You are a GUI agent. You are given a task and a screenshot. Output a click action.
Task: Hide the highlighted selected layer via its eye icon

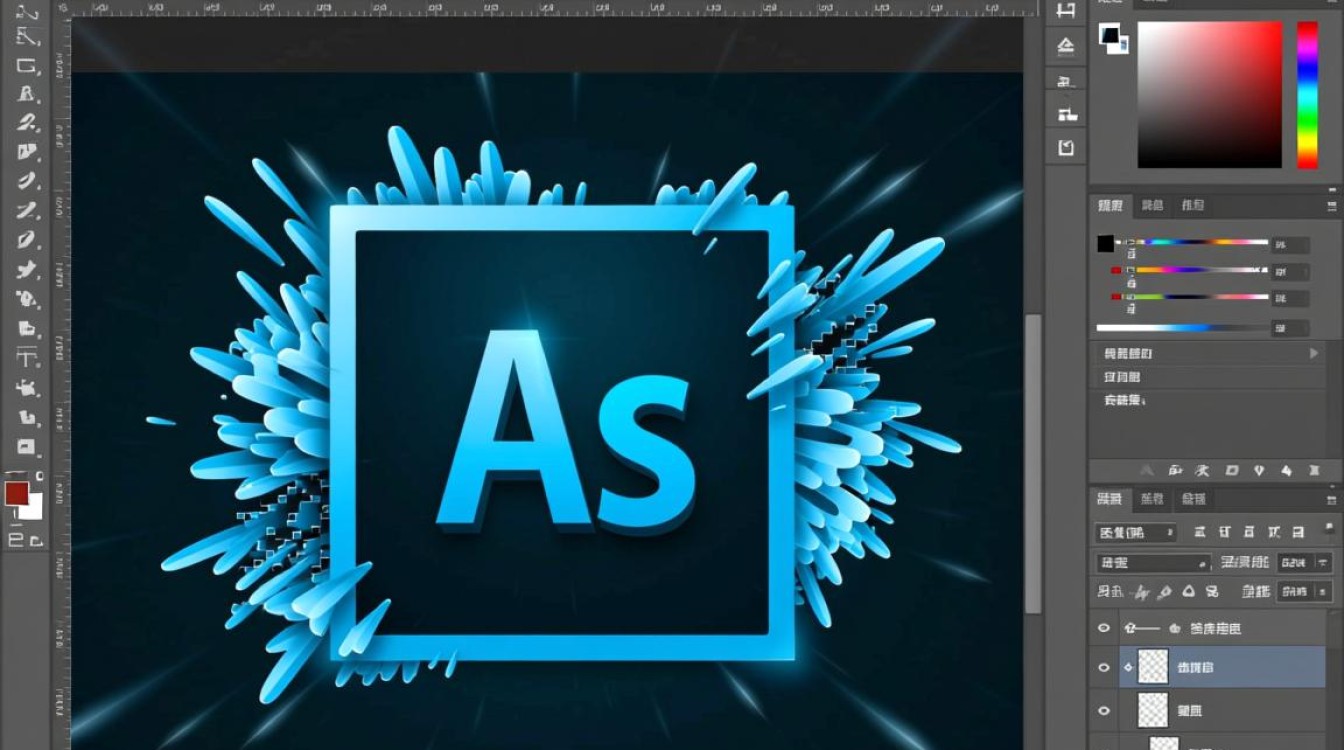point(1104,667)
